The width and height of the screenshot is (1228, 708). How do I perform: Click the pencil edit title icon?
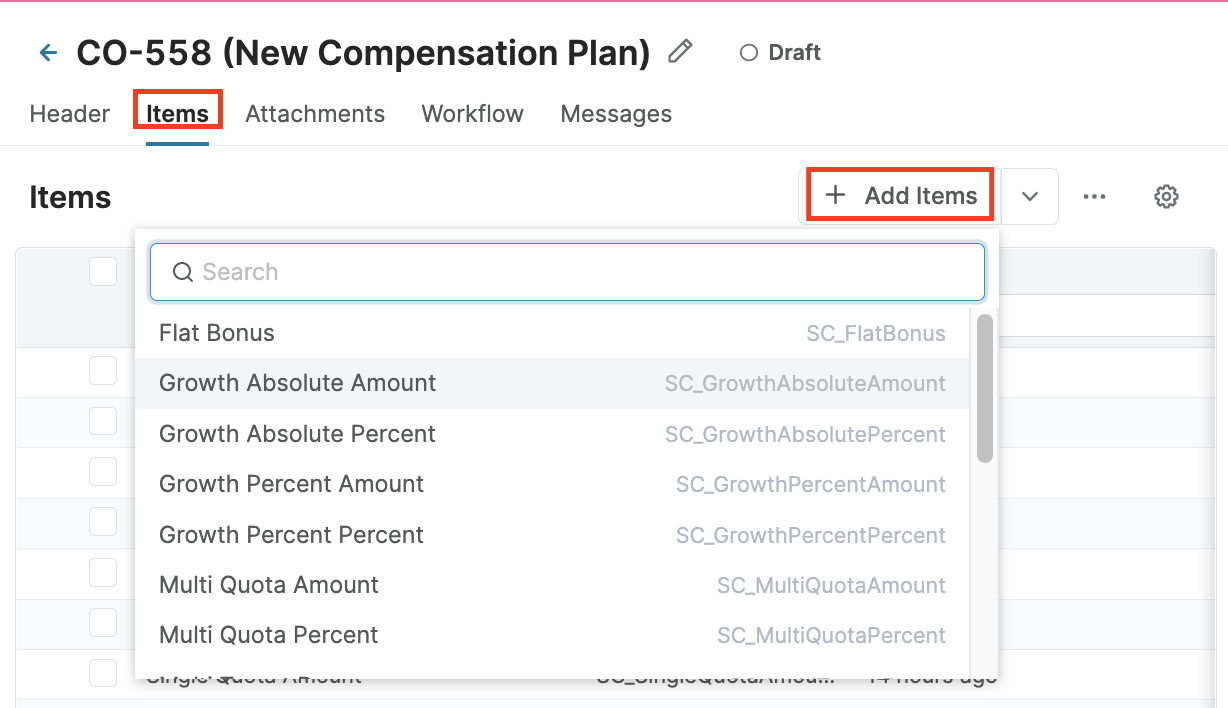681,52
